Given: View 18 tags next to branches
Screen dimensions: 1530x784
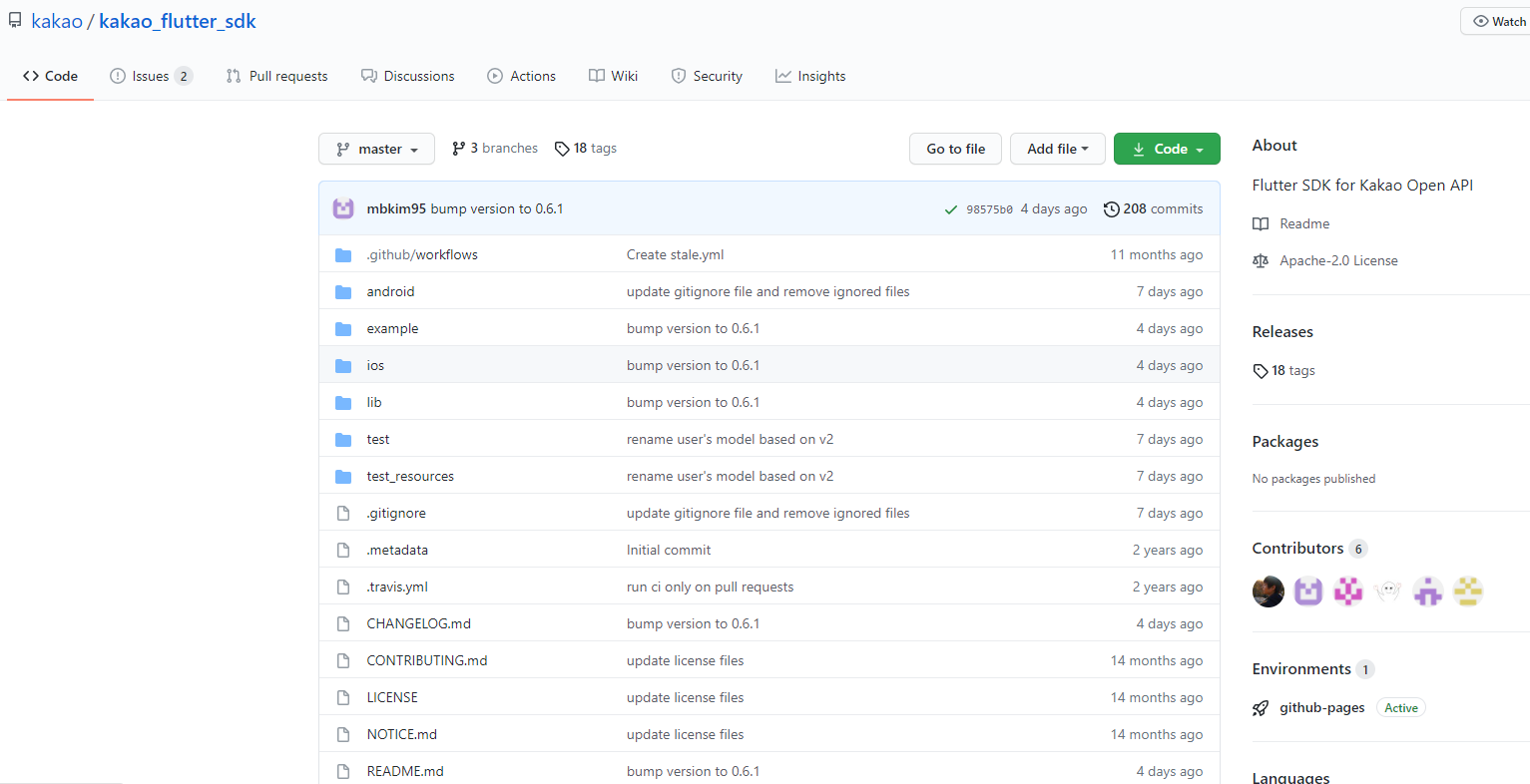Looking at the screenshot, I should point(586,148).
